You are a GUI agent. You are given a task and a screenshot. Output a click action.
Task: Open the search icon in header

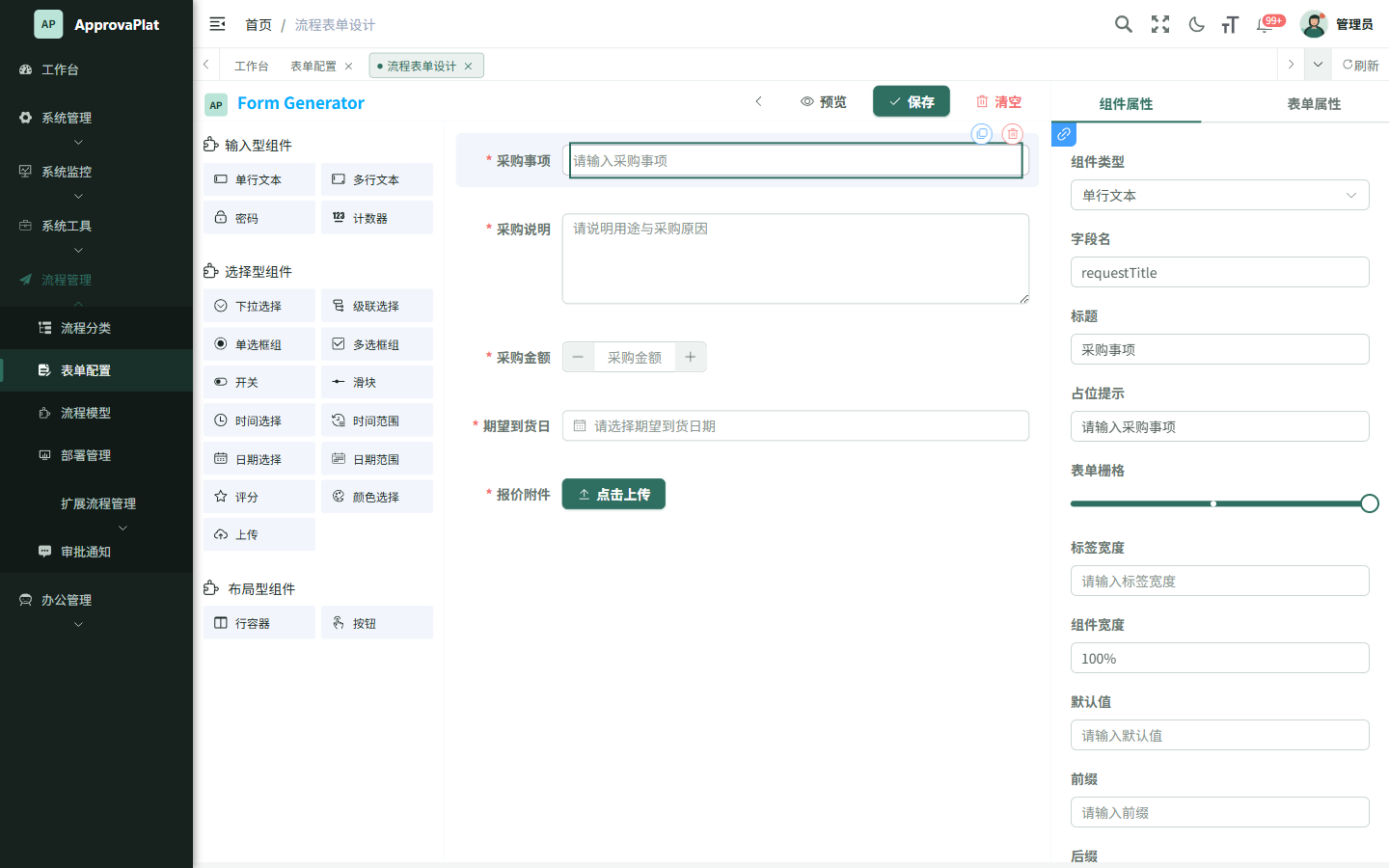[1123, 24]
